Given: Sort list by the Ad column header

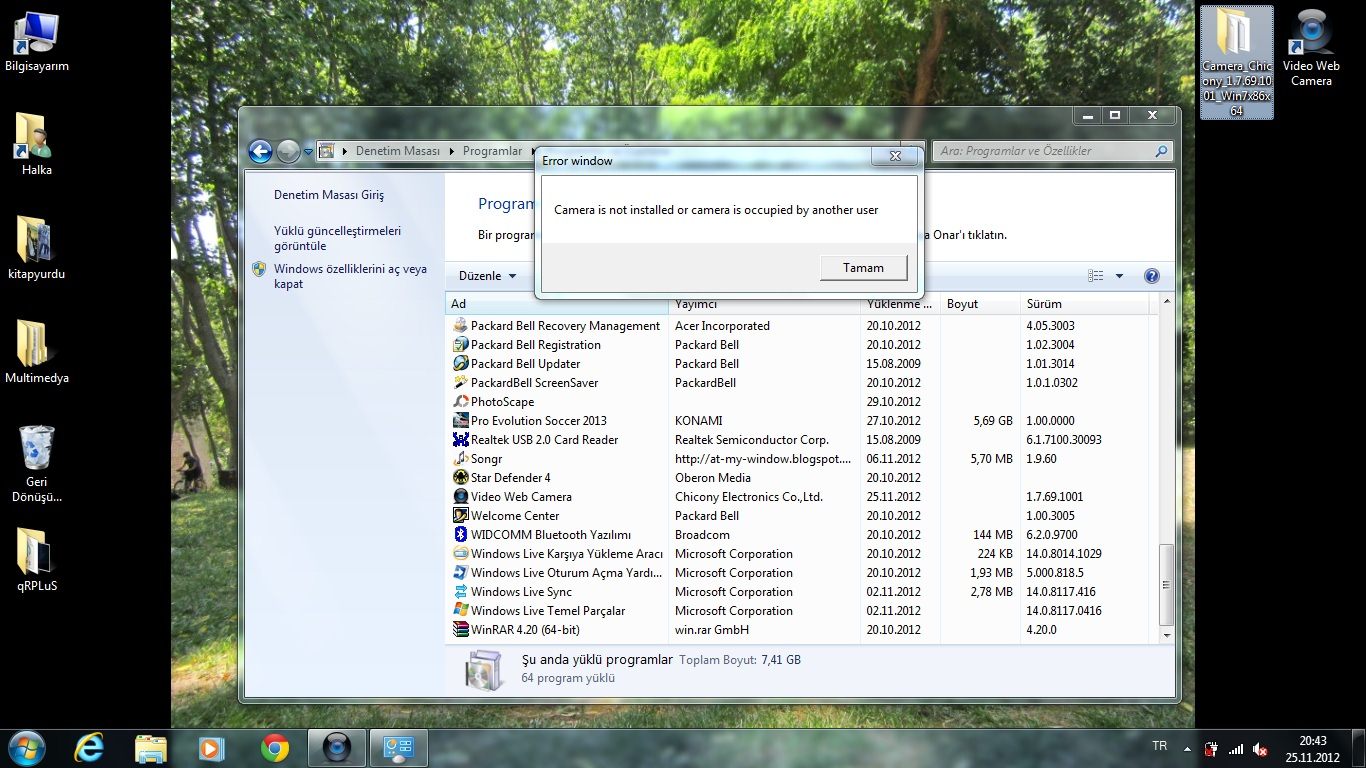Looking at the screenshot, I should (557, 304).
